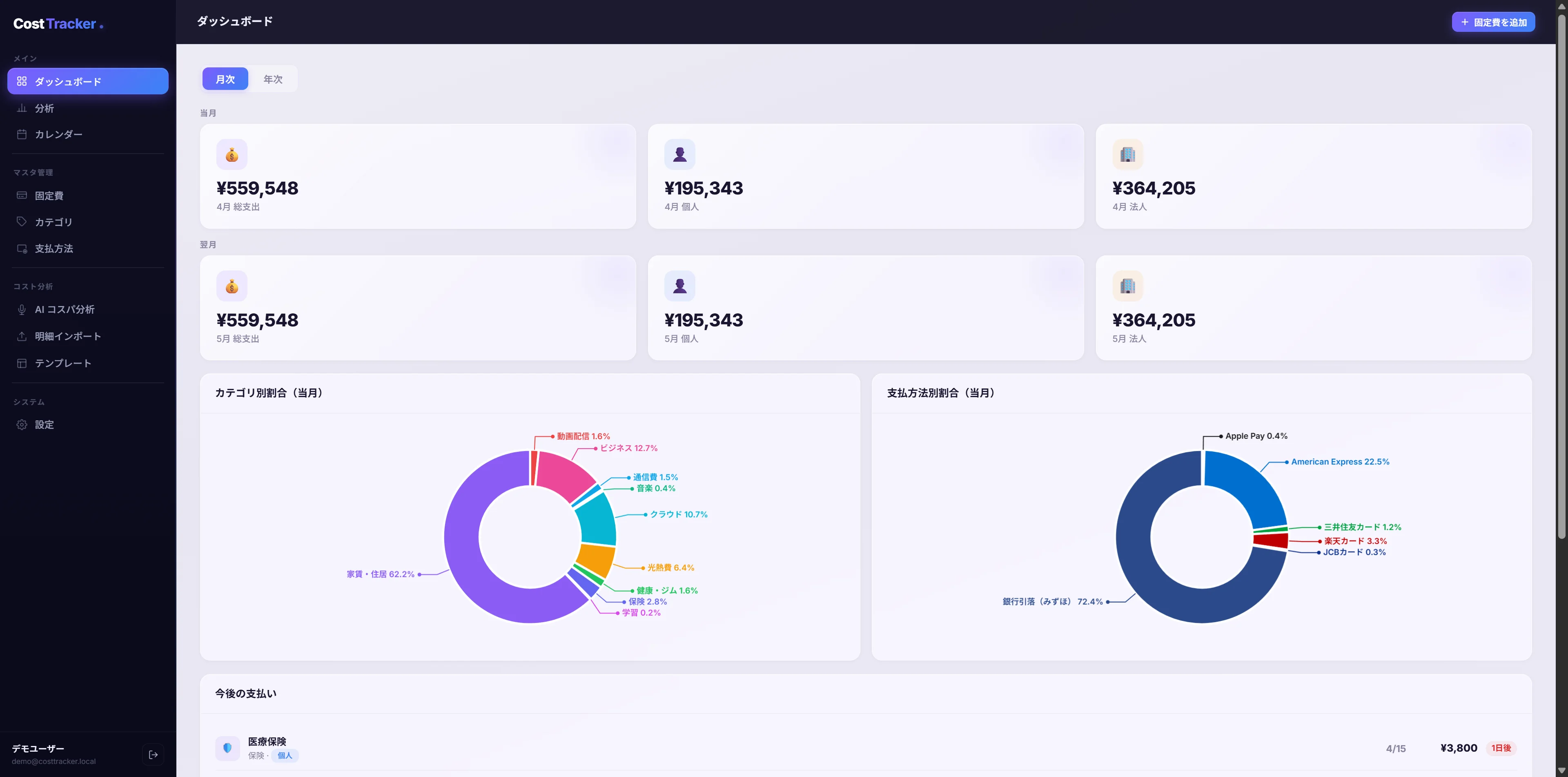Click the テンプレート layout icon
Viewport: 1568px width, 777px height.
click(22, 363)
